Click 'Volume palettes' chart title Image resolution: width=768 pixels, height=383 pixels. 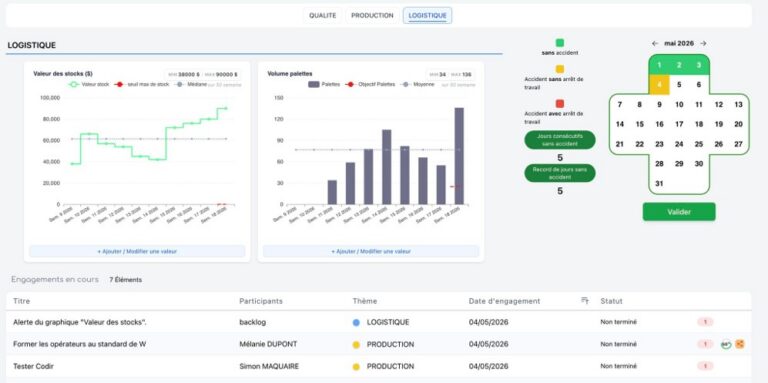point(289,74)
